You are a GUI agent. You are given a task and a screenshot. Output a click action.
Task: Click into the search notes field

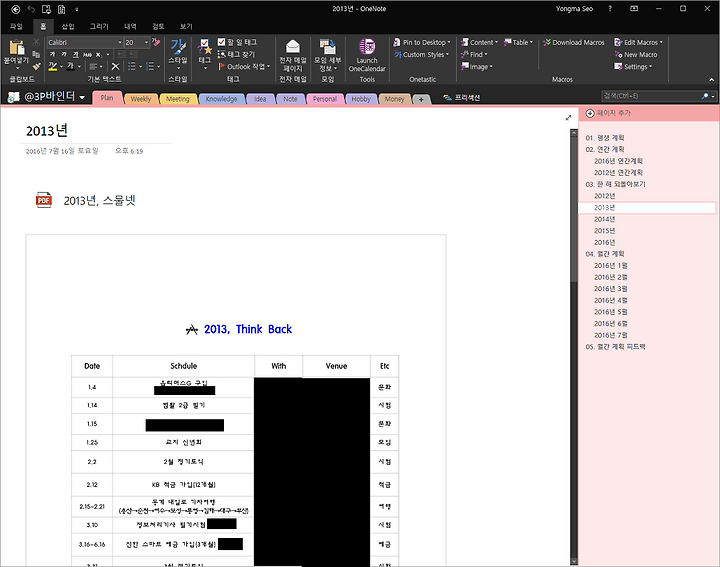pos(651,96)
